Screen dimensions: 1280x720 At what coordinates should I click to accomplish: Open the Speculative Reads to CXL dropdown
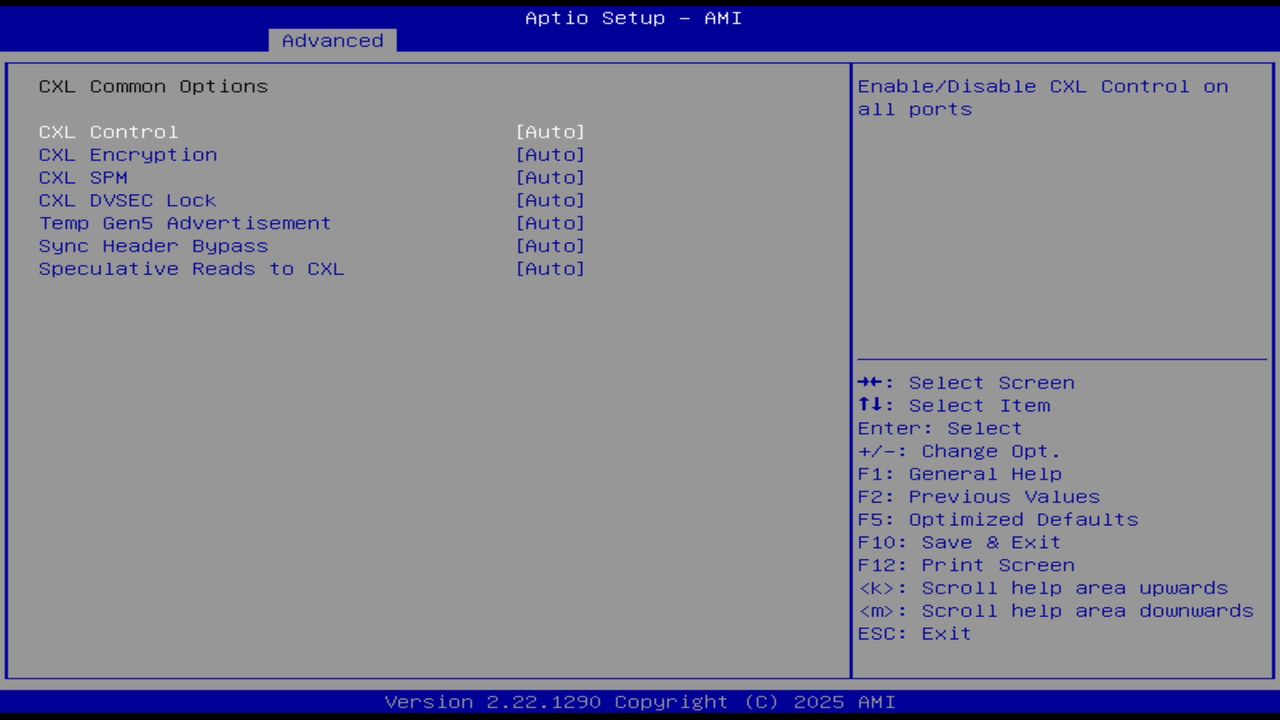click(x=550, y=268)
